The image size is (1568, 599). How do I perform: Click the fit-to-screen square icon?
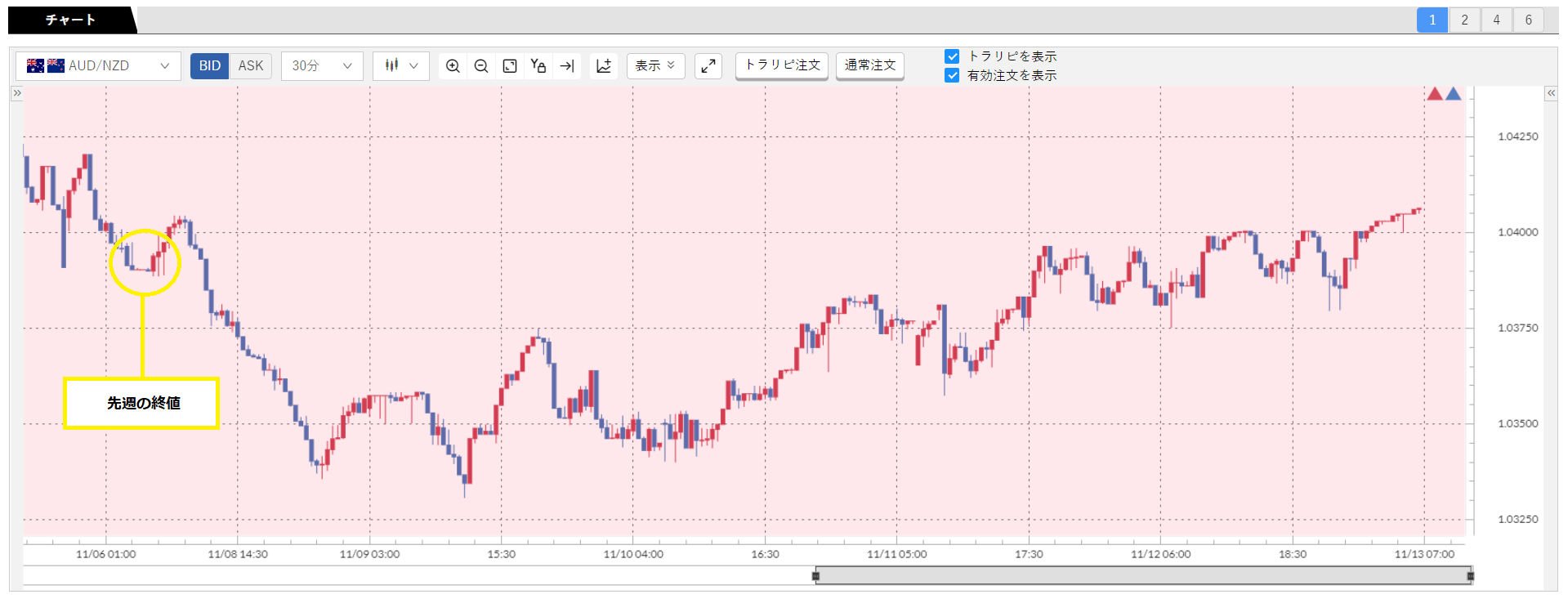[510, 66]
